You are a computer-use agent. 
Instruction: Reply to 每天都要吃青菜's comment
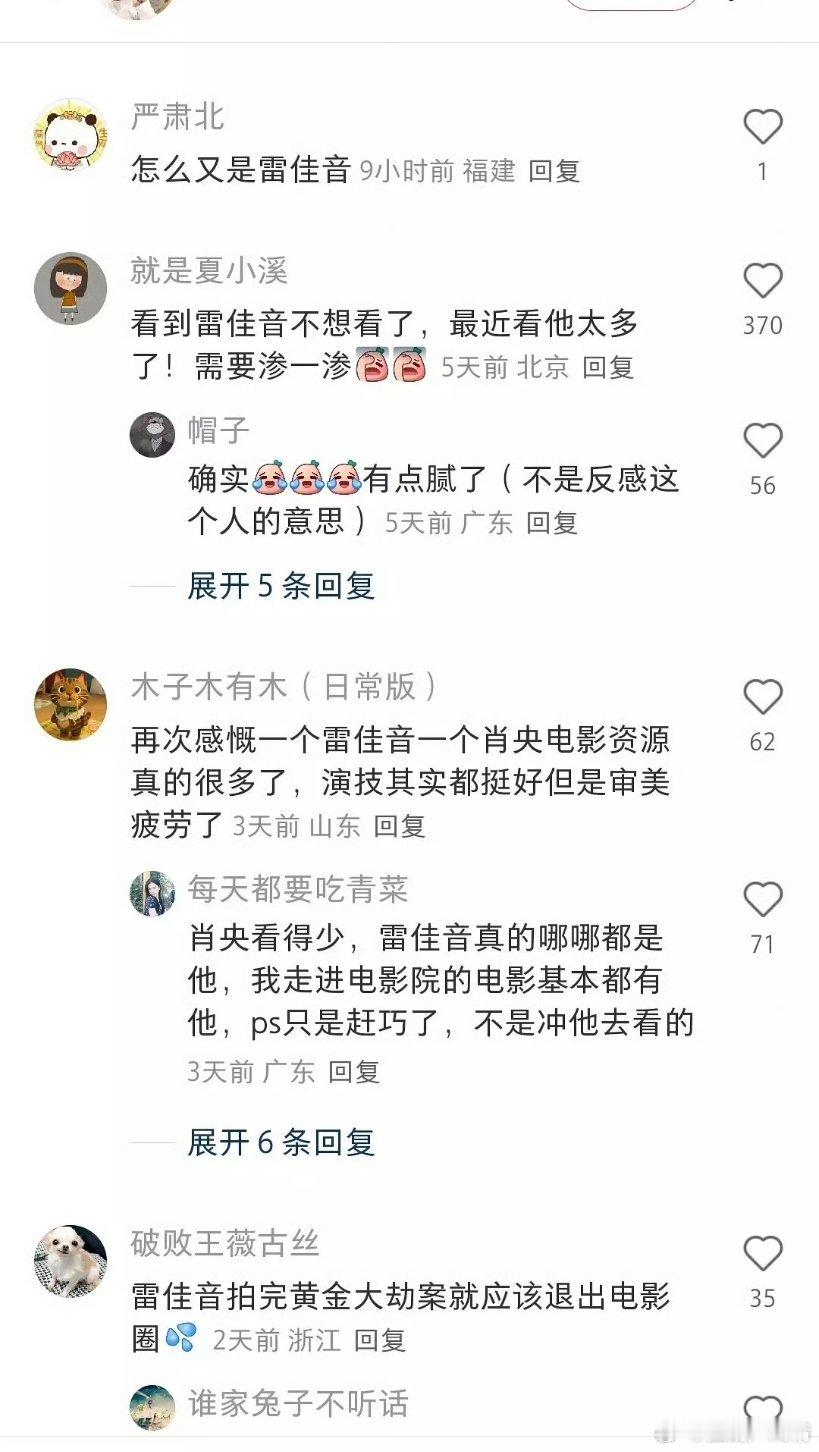(x=354, y=1072)
